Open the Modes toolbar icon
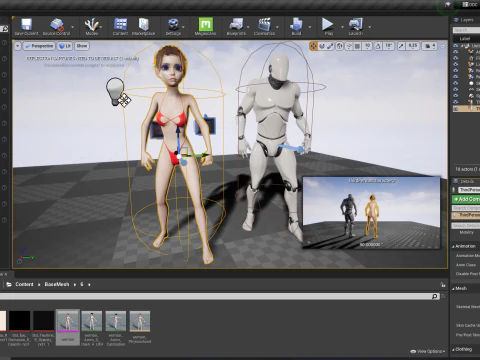The width and height of the screenshot is (480, 360). click(x=91, y=27)
